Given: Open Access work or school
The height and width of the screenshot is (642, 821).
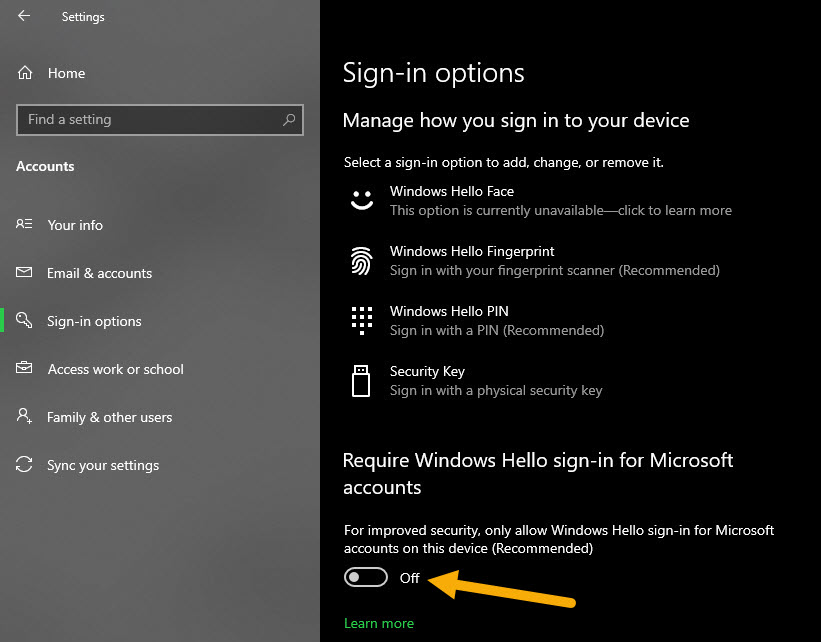Looking at the screenshot, I should pyautogui.click(x=116, y=369).
